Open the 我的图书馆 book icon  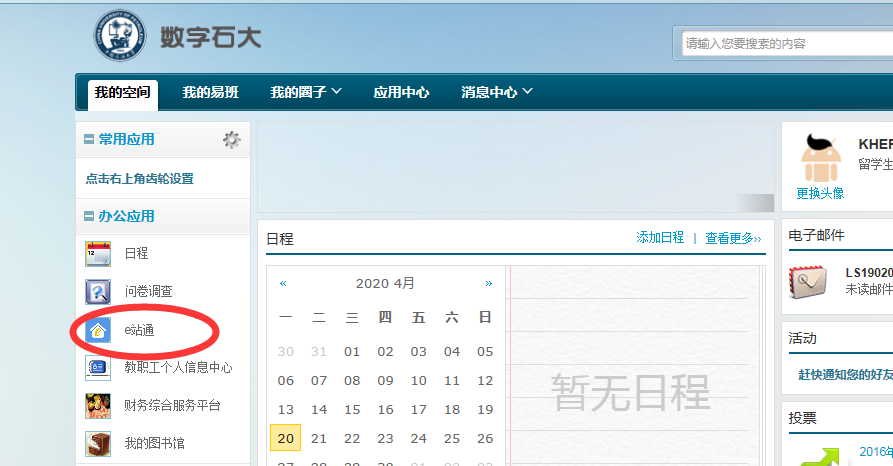coord(98,443)
